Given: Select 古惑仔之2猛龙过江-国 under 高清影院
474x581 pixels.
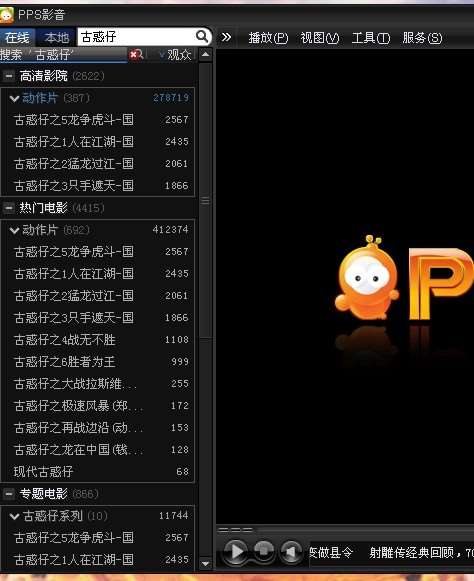Looking at the screenshot, I should [x=98, y=163].
